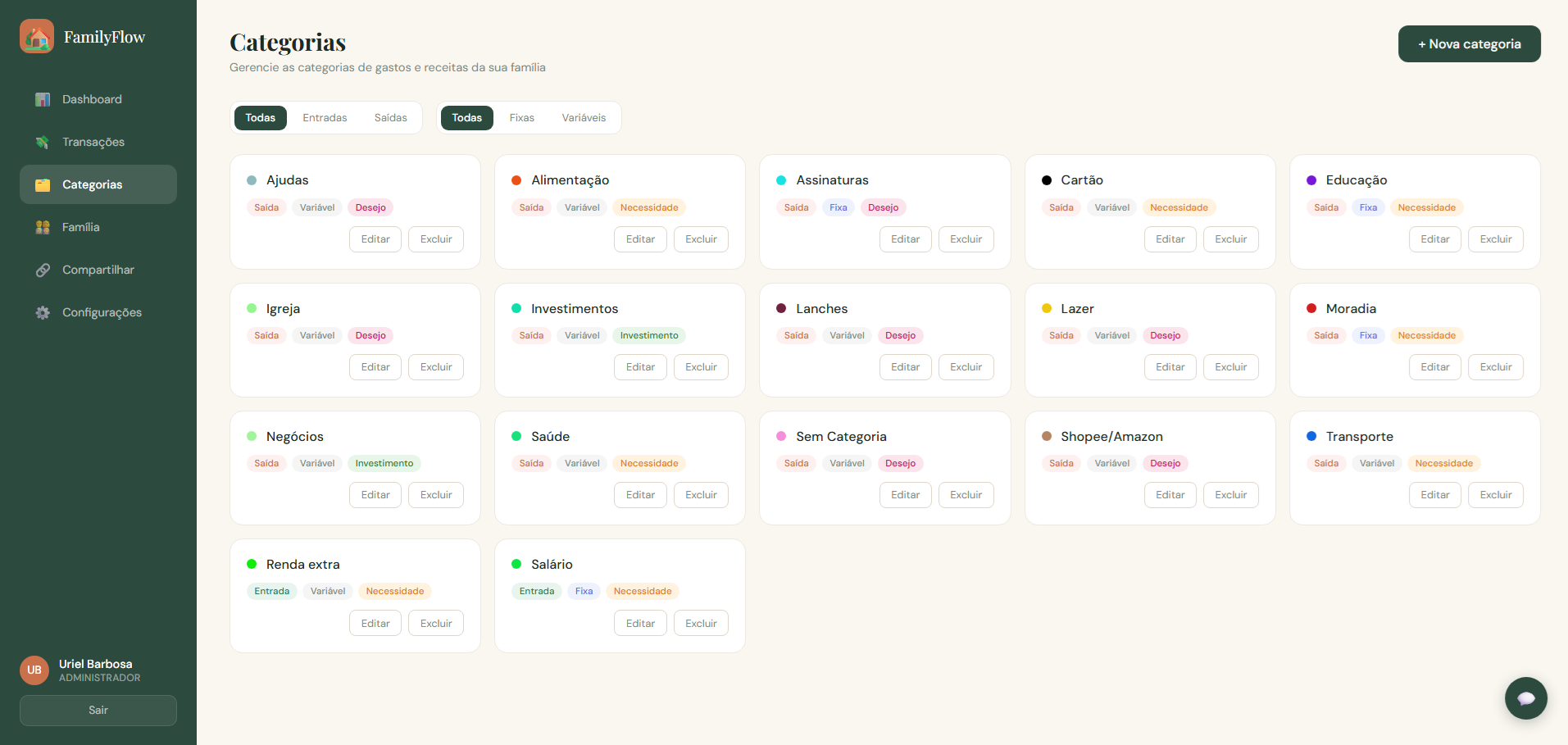Delete the Saúde category
This screenshot has width=1568, height=745.
(x=701, y=495)
